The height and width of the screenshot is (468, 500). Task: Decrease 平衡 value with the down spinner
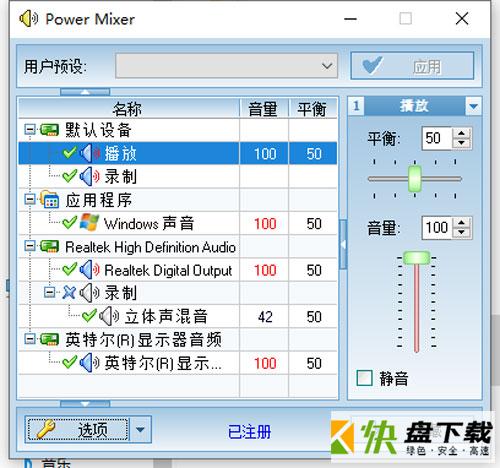[461, 143]
